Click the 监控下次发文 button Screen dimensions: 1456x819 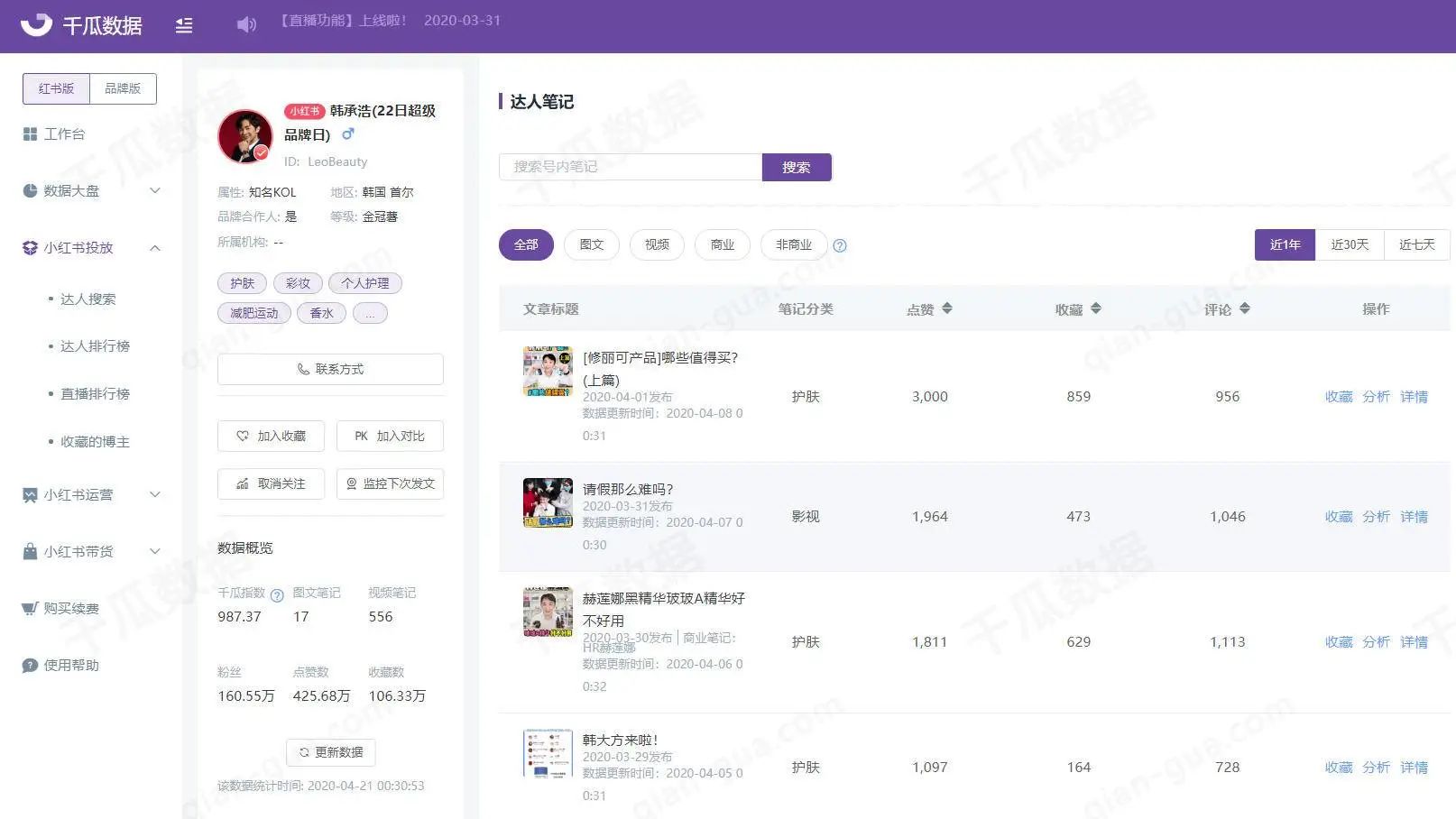point(390,483)
